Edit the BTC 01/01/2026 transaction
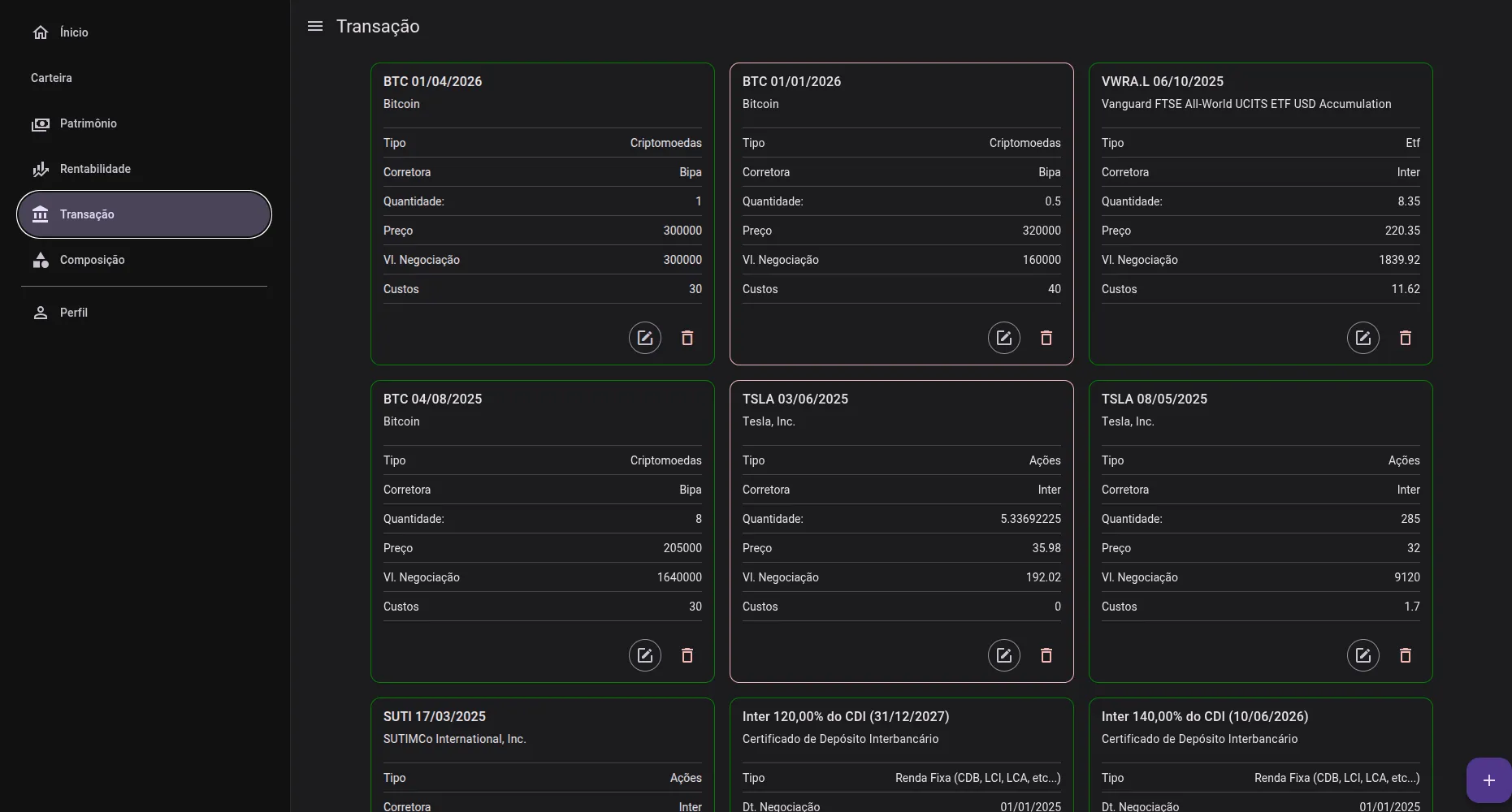The width and height of the screenshot is (1512, 812). pyautogui.click(x=1003, y=338)
